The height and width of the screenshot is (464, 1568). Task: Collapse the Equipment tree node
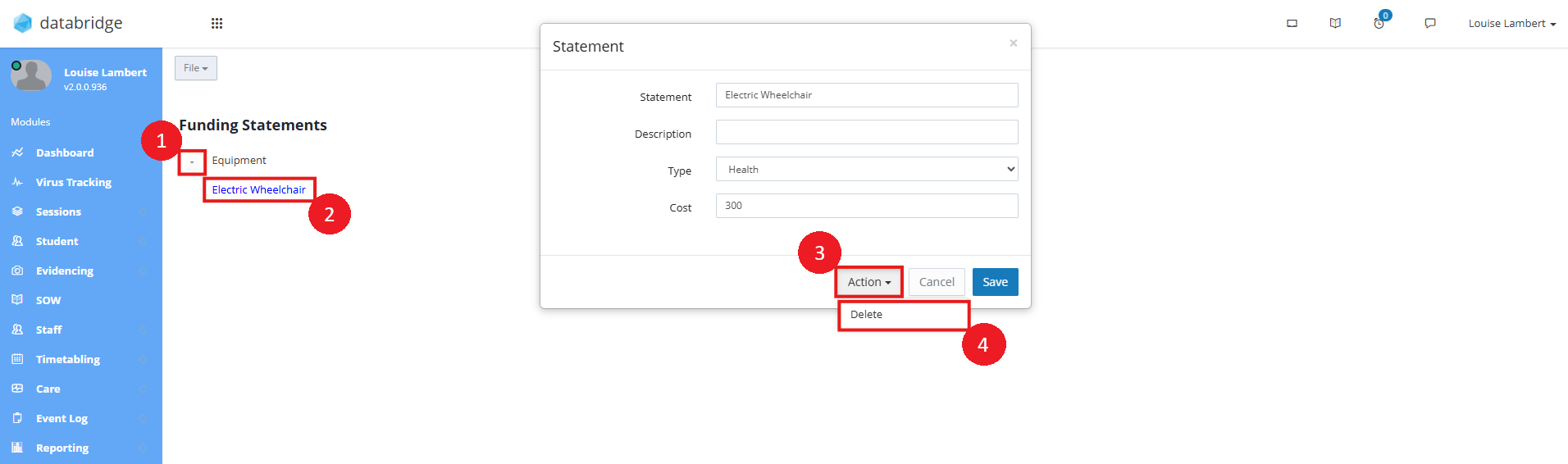pyautogui.click(x=192, y=161)
